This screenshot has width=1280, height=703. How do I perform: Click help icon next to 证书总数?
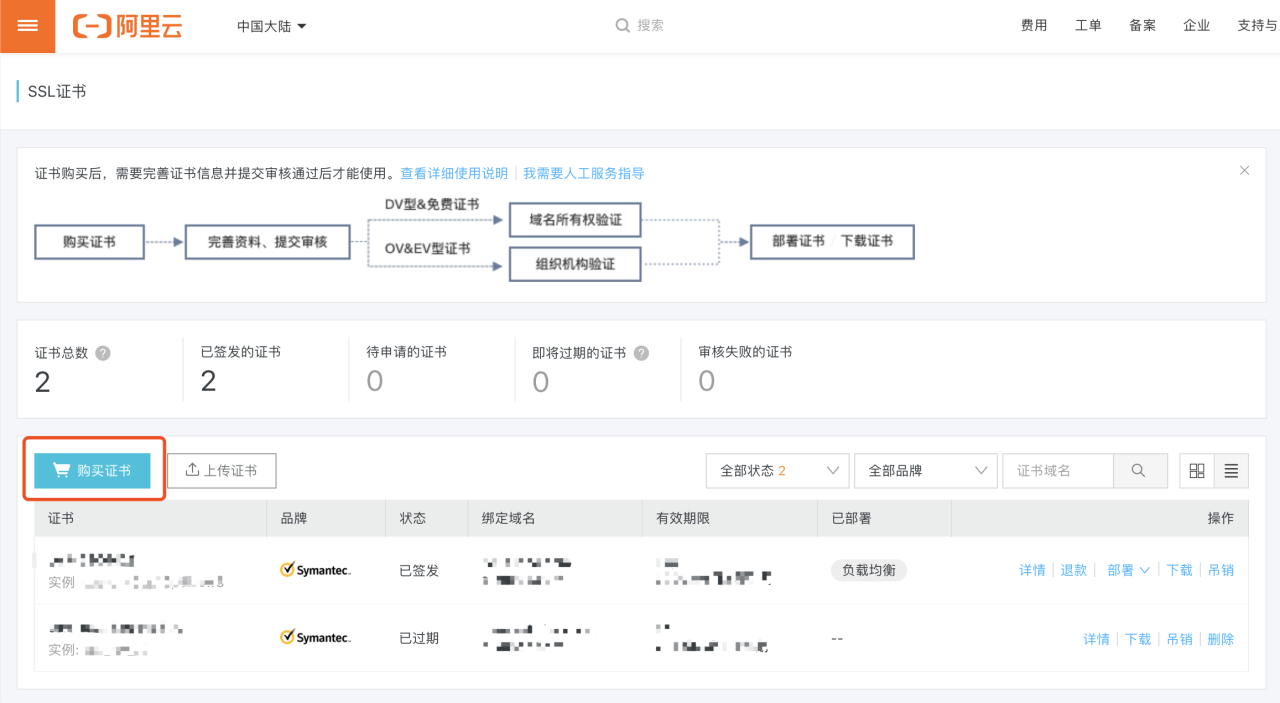(103, 353)
